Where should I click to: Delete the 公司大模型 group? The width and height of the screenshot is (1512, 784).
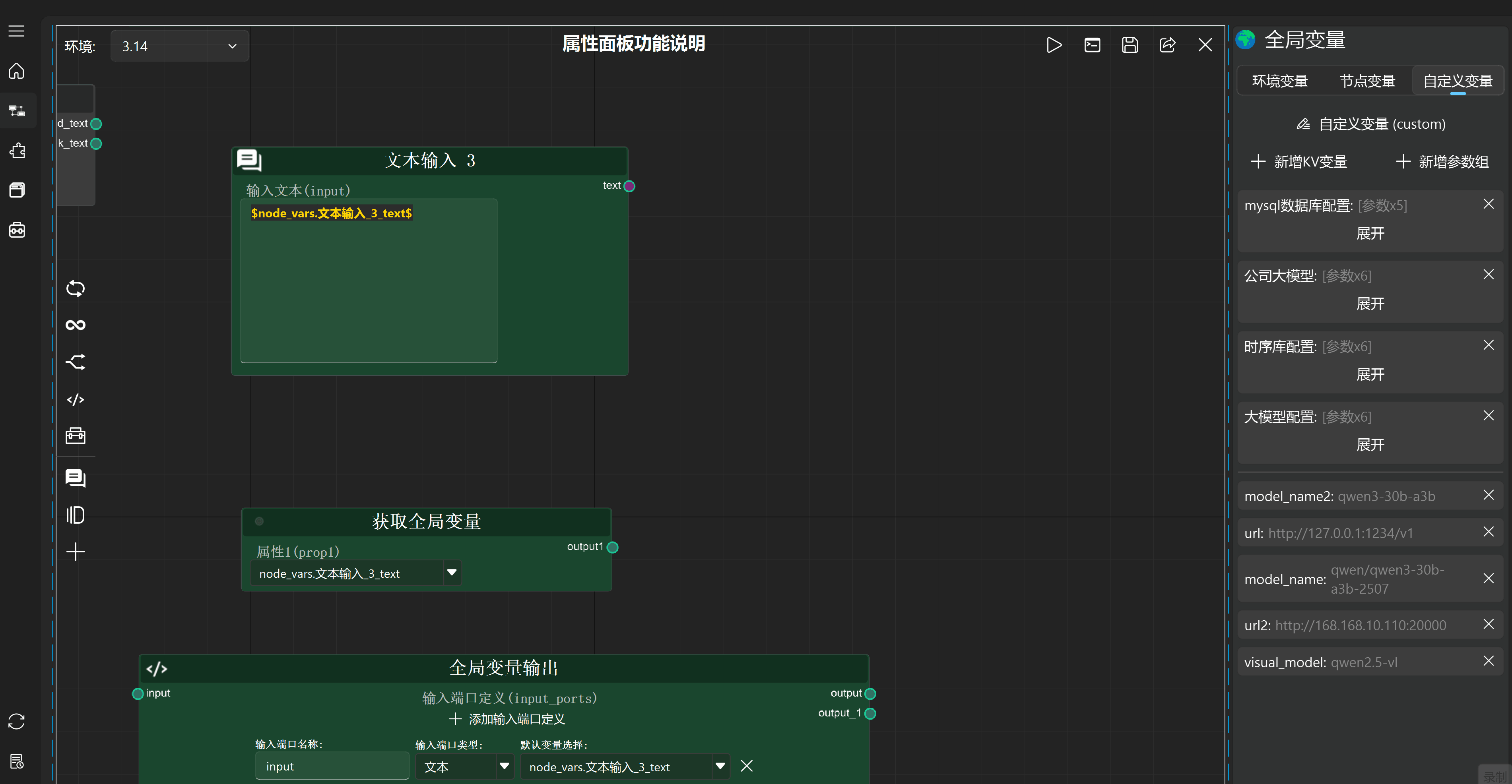coord(1489,275)
